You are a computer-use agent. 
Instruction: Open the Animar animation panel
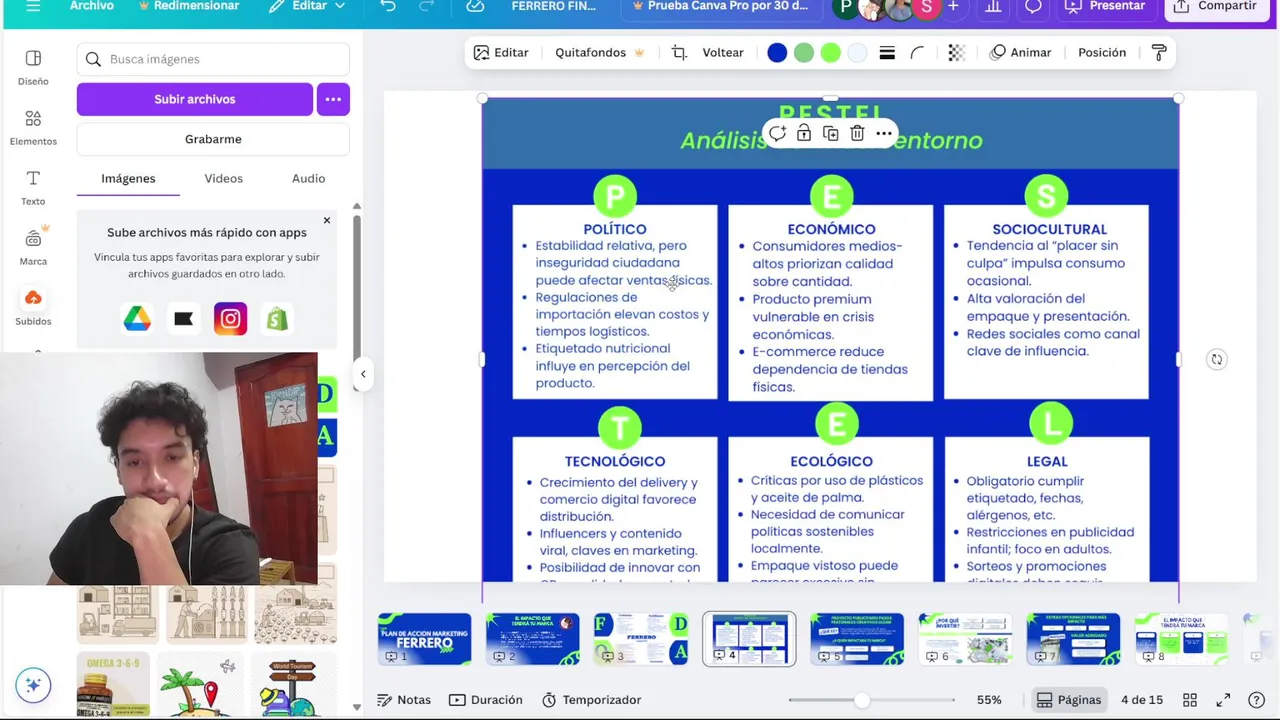tap(1021, 52)
